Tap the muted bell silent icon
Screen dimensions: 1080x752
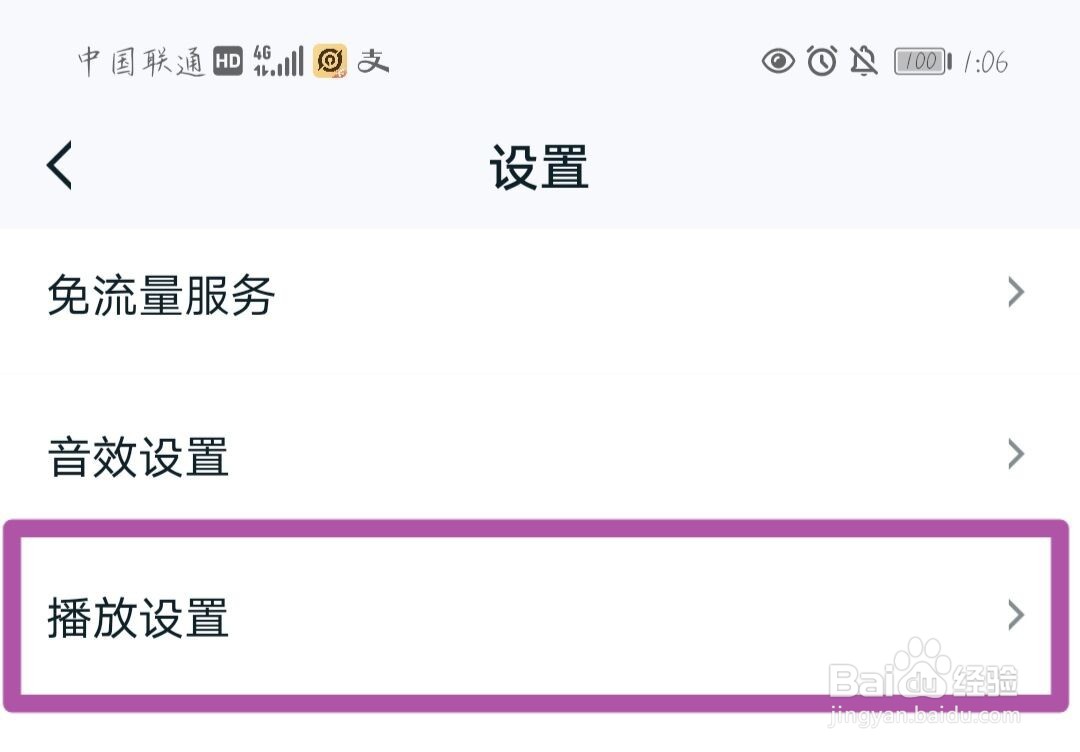(x=864, y=62)
